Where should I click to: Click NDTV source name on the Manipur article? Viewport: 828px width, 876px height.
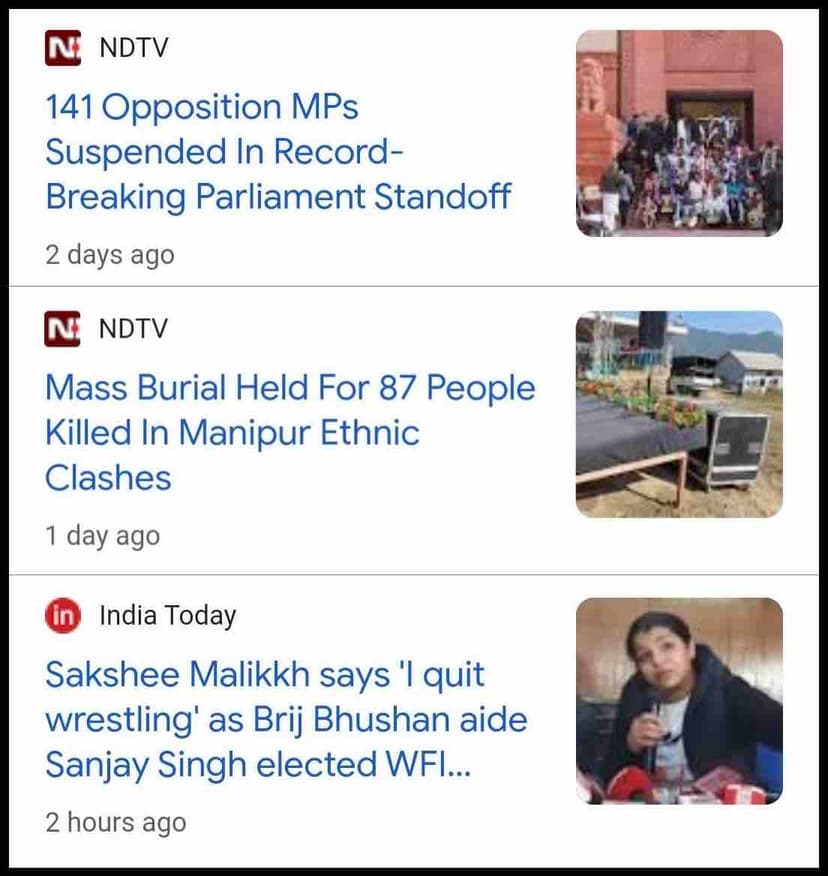(x=133, y=329)
